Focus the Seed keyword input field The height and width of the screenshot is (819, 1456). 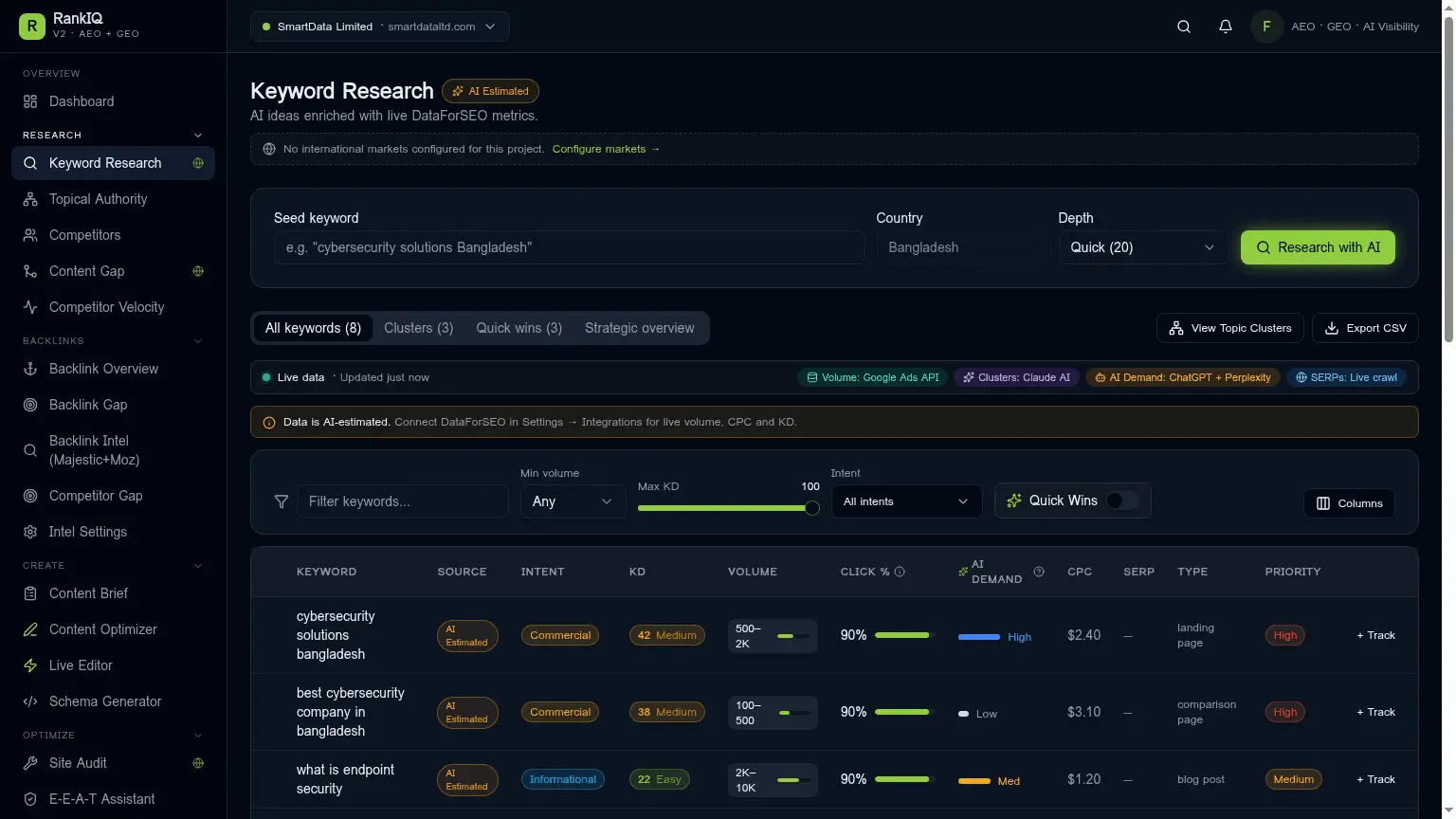click(569, 247)
